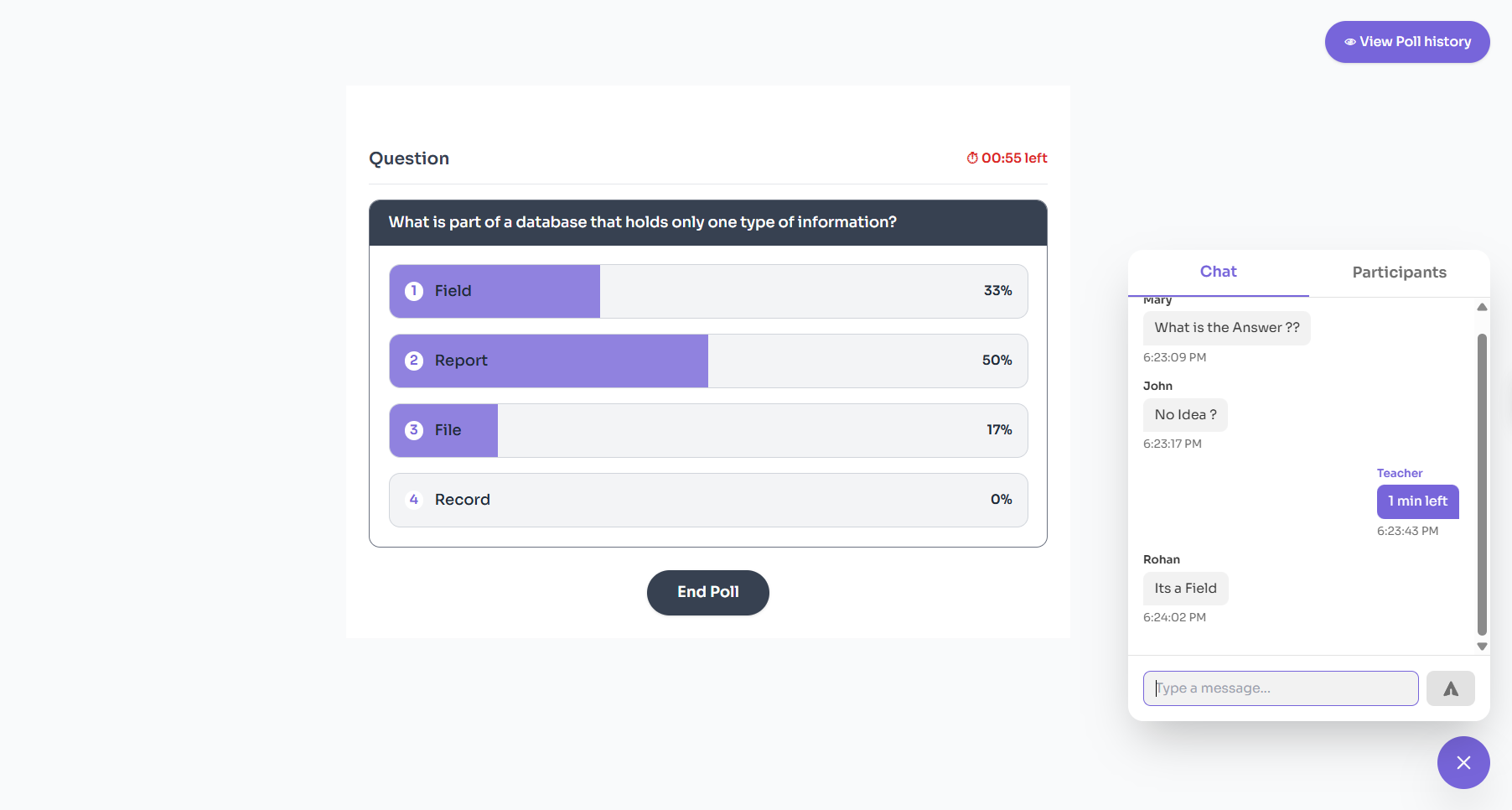Select the File answer option

tap(707, 430)
